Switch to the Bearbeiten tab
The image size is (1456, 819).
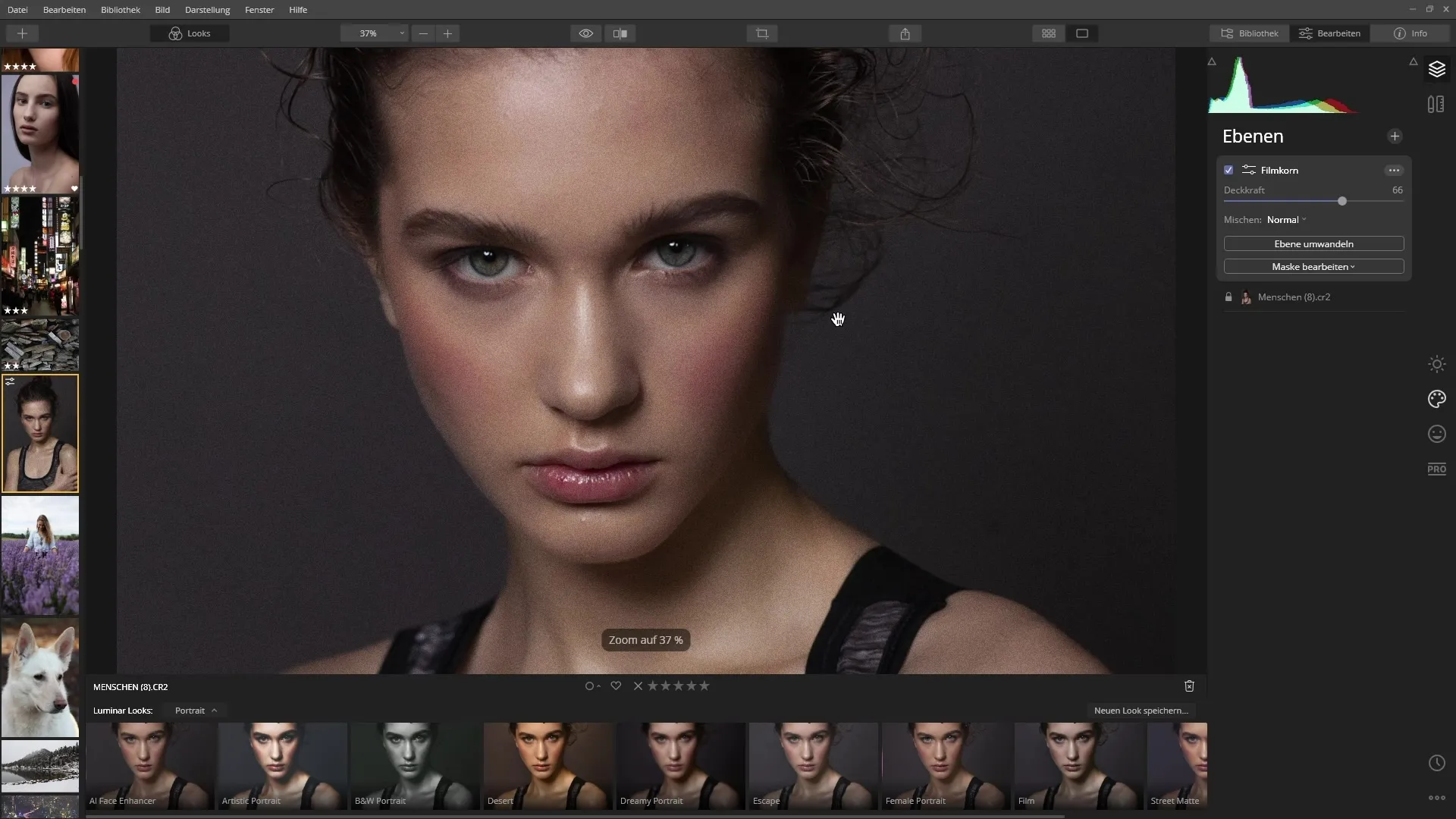tap(1329, 33)
